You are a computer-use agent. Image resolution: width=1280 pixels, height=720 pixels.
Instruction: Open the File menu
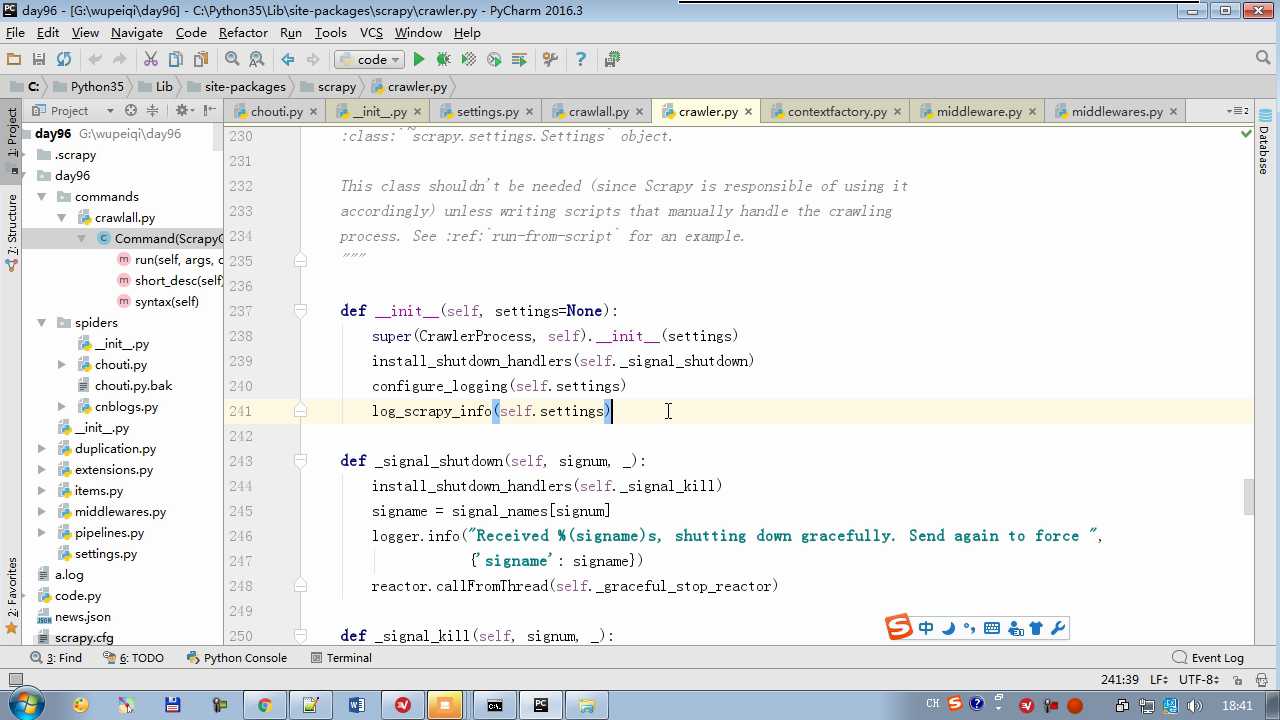[x=15, y=33]
